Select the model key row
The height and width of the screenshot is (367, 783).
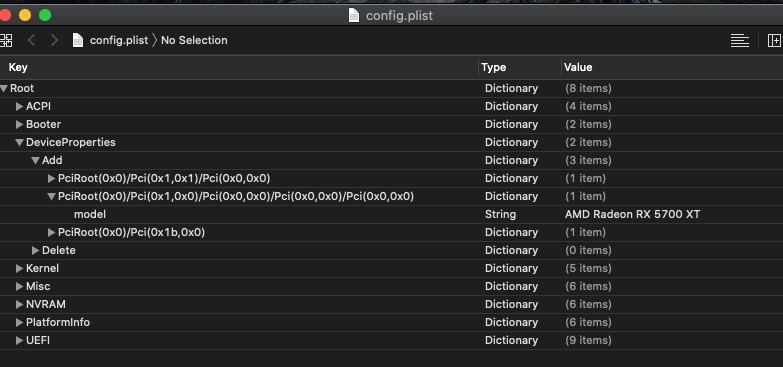(392, 214)
